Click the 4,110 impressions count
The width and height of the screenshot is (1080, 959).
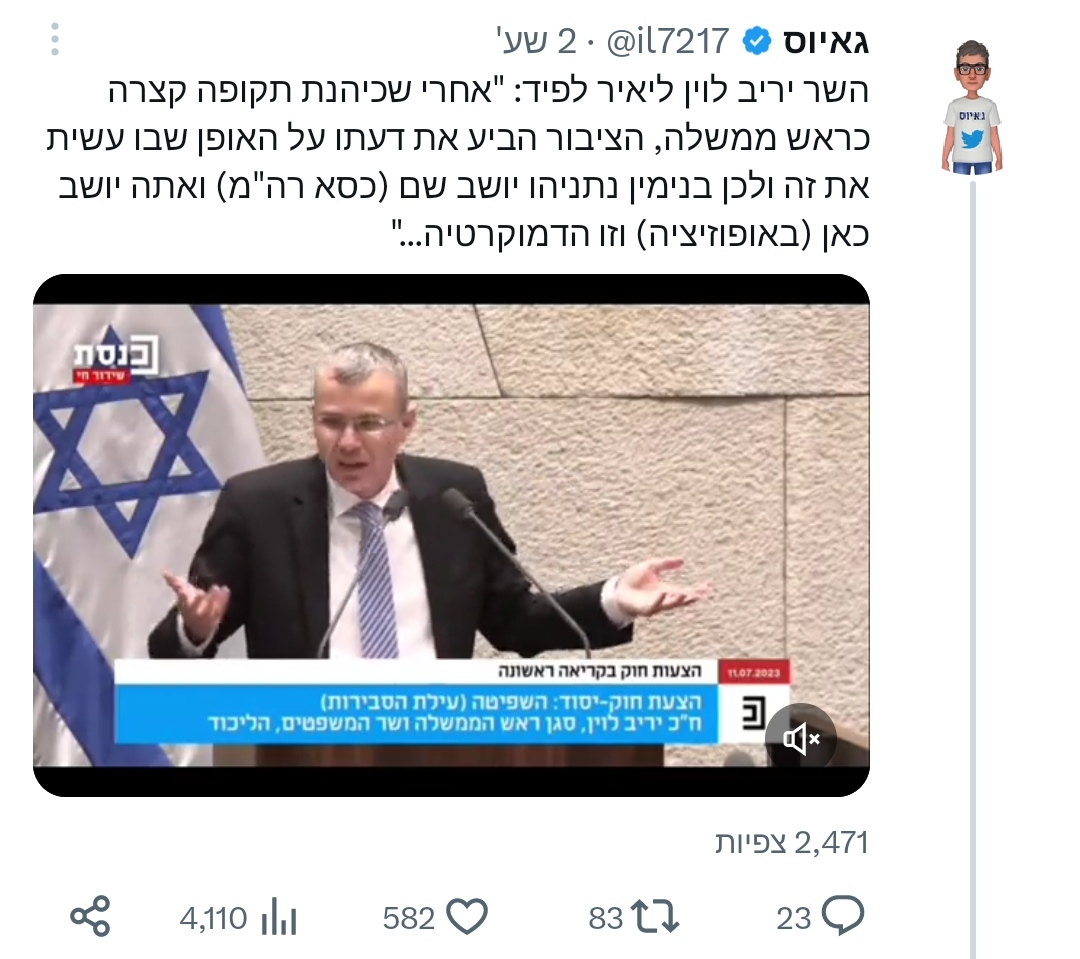click(x=214, y=918)
